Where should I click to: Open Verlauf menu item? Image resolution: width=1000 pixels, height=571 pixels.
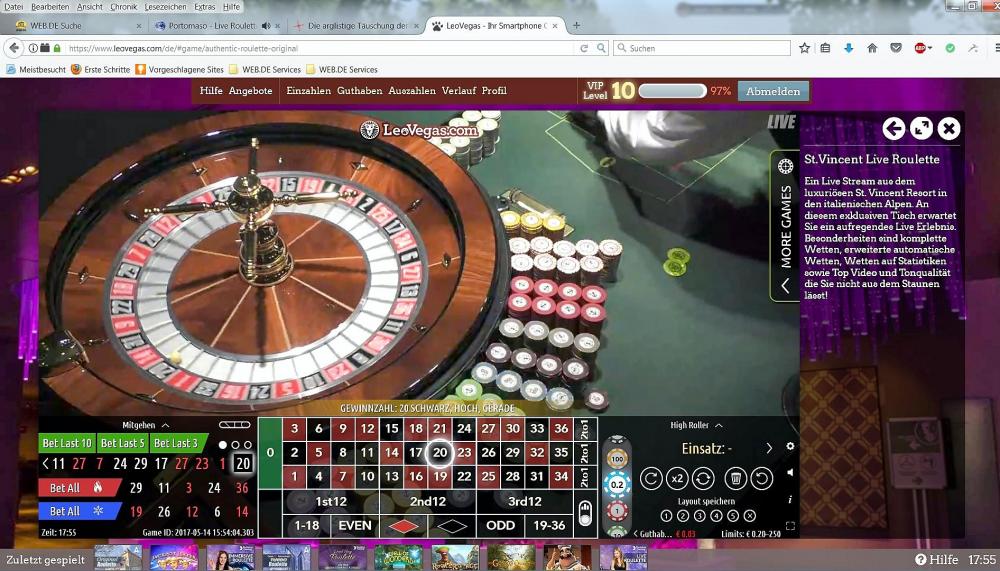point(459,91)
